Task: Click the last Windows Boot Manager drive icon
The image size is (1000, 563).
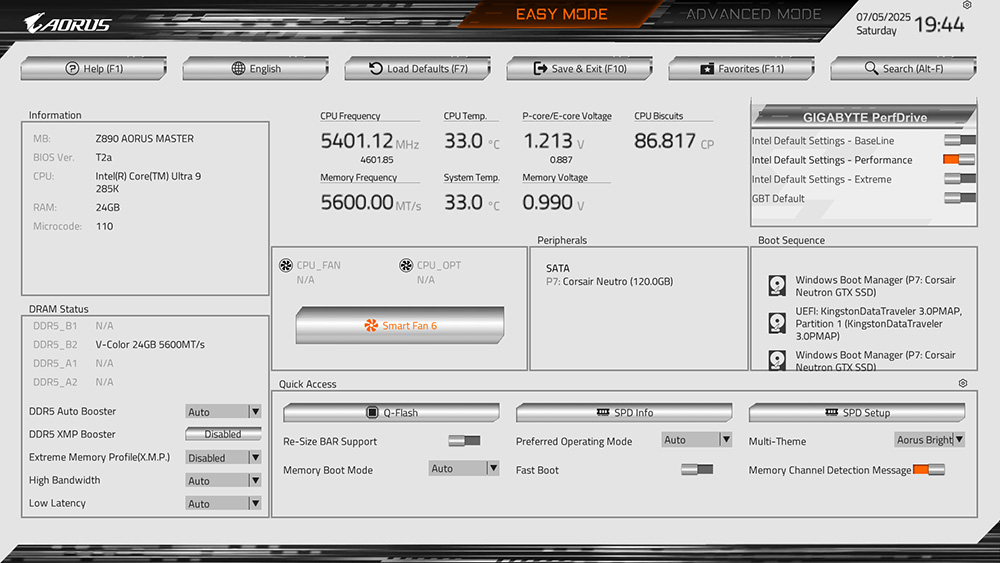Action: click(x=777, y=360)
